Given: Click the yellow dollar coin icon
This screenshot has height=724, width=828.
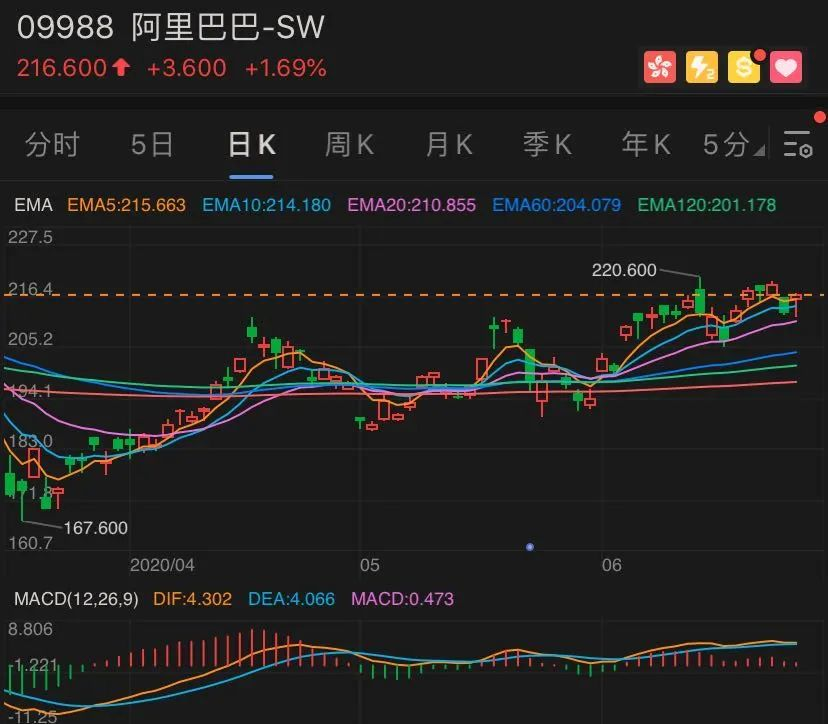Looking at the screenshot, I should [744, 67].
